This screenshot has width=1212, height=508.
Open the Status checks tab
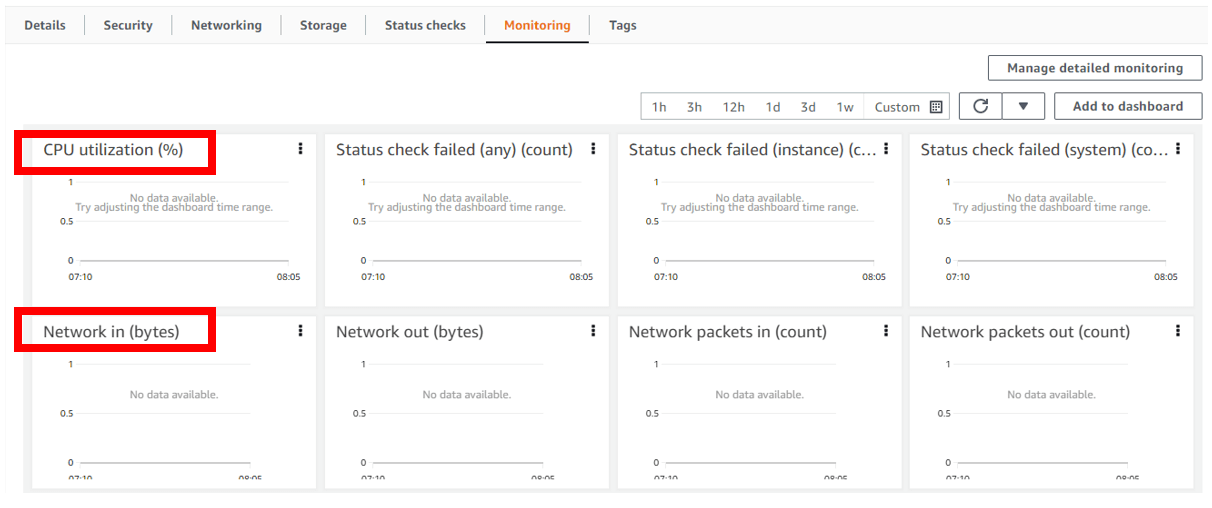(x=425, y=25)
